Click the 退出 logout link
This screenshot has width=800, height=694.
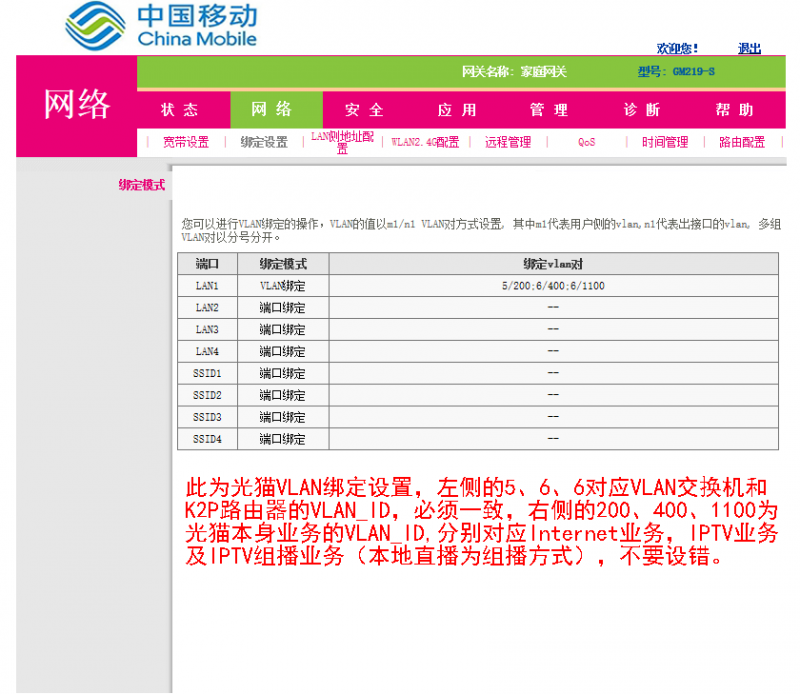click(x=749, y=48)
